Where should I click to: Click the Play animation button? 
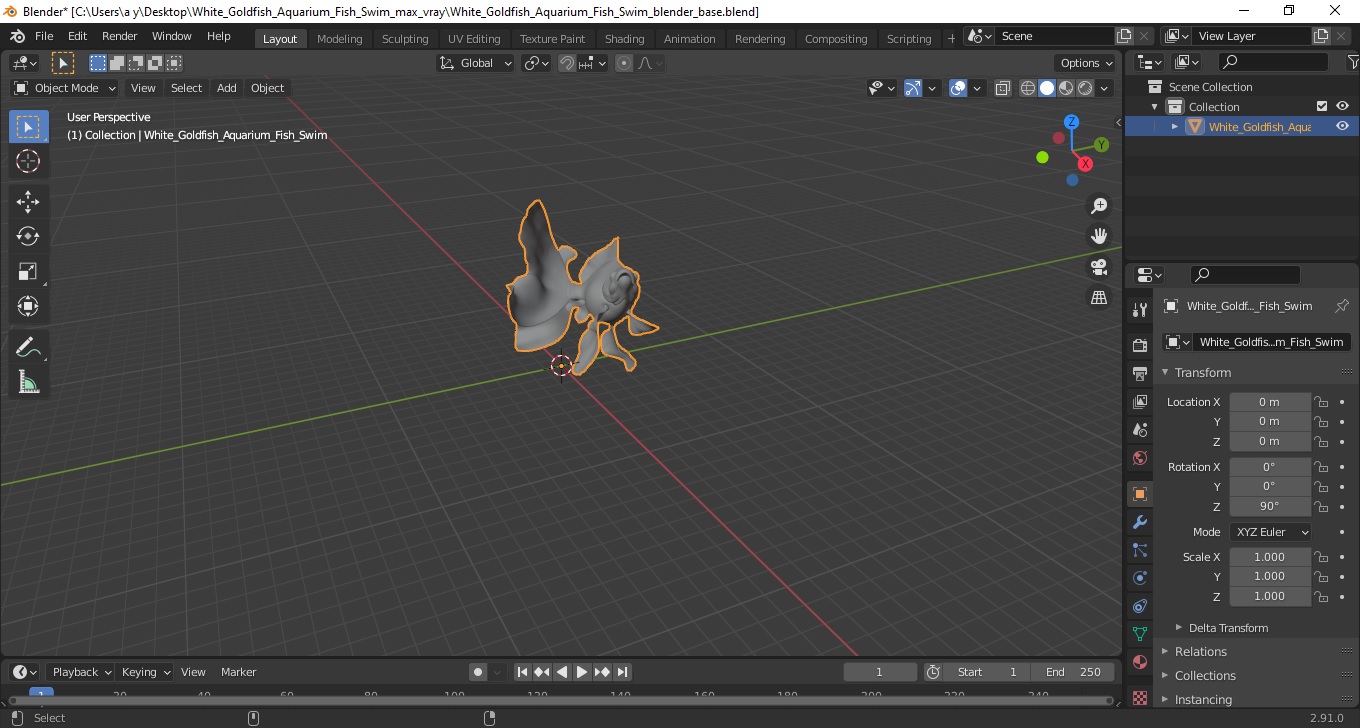pyautogui.click(x=582, y=672)
